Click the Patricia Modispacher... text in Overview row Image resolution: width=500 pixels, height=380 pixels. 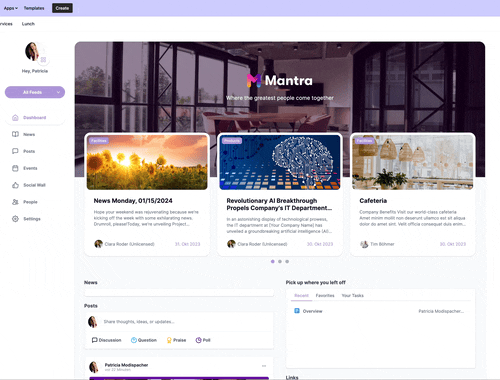[441, 311]
